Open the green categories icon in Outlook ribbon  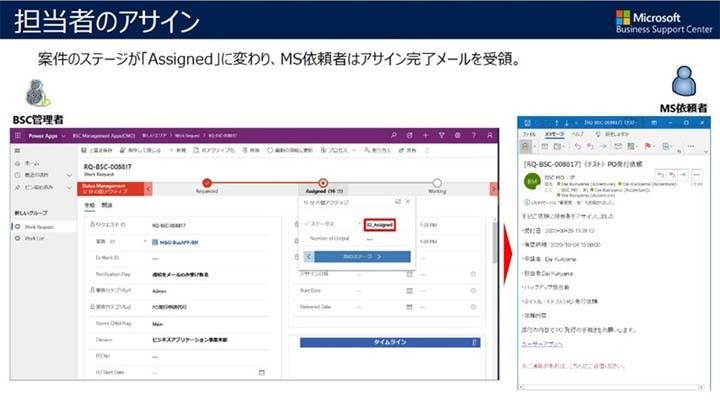pos(633,146)
